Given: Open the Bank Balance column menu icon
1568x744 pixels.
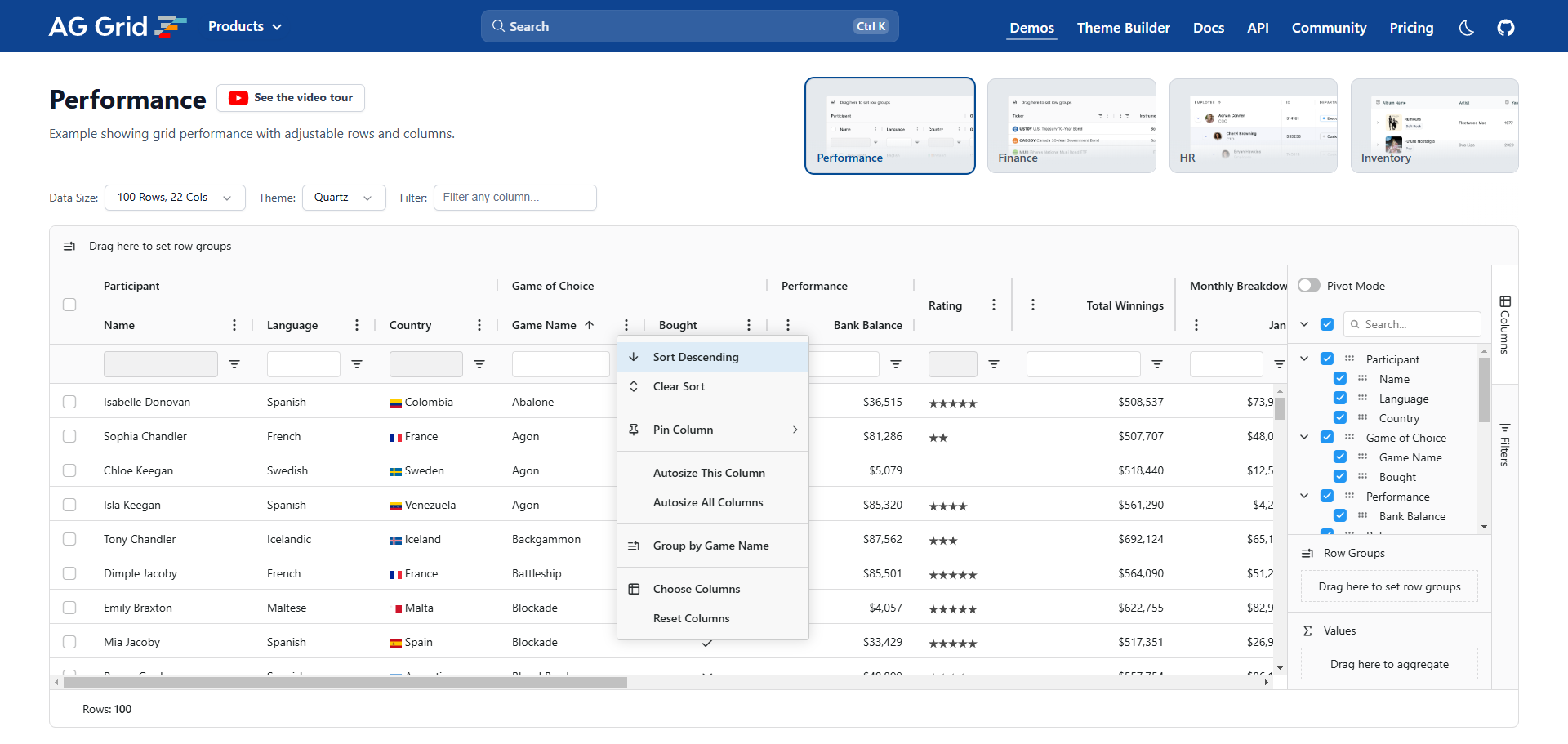Looking at the screenshot, I should pyautogui.click(x=788, y=325).
